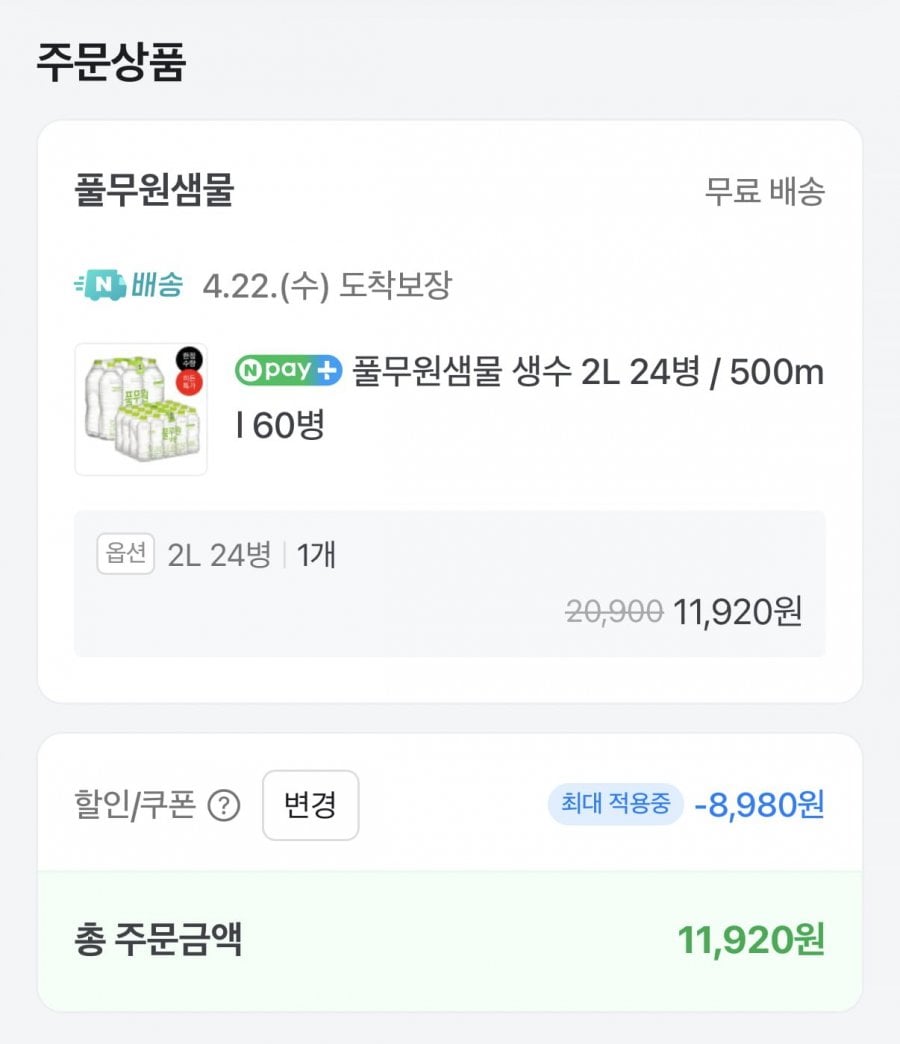Click the 할인/쿠폰 label
900x1044 pixels.
[135, 805]
